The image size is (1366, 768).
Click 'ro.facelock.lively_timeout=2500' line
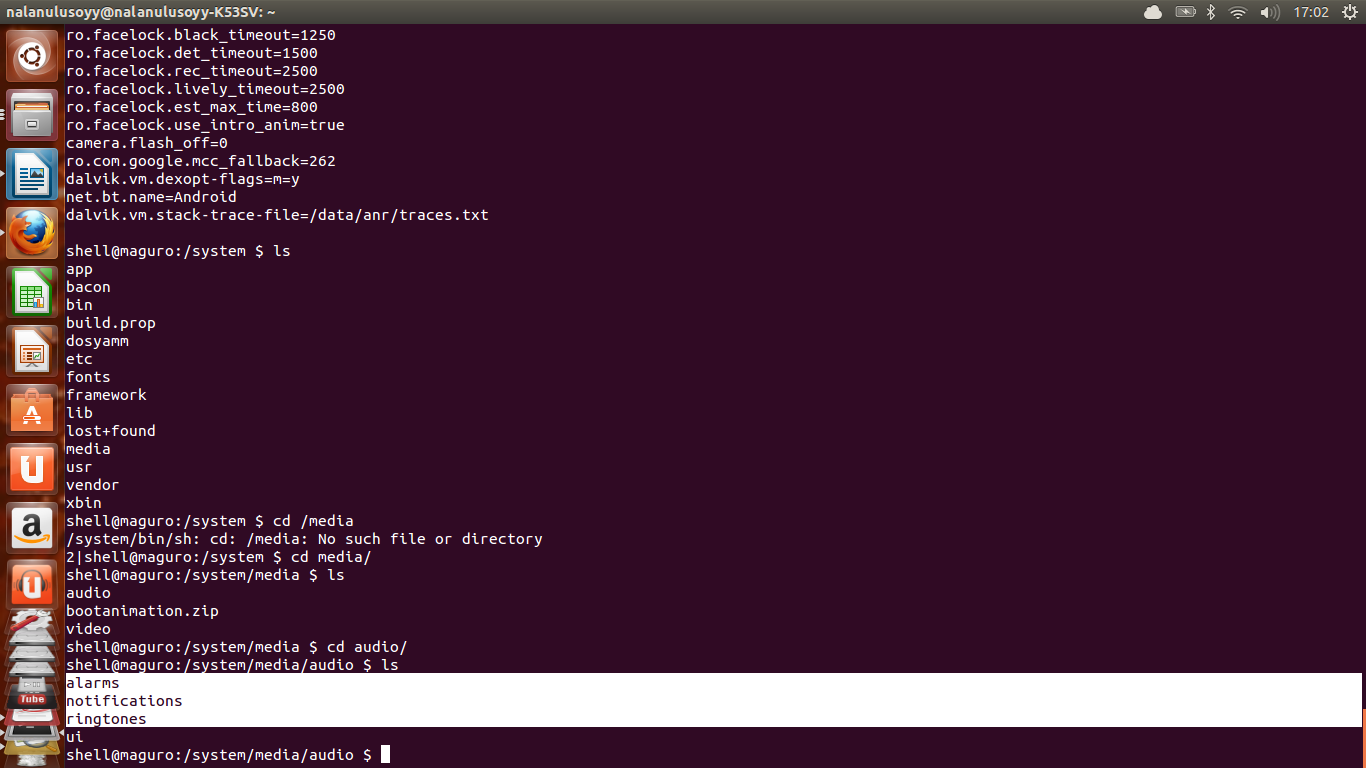pyautogui.click(x=205, y=89)
